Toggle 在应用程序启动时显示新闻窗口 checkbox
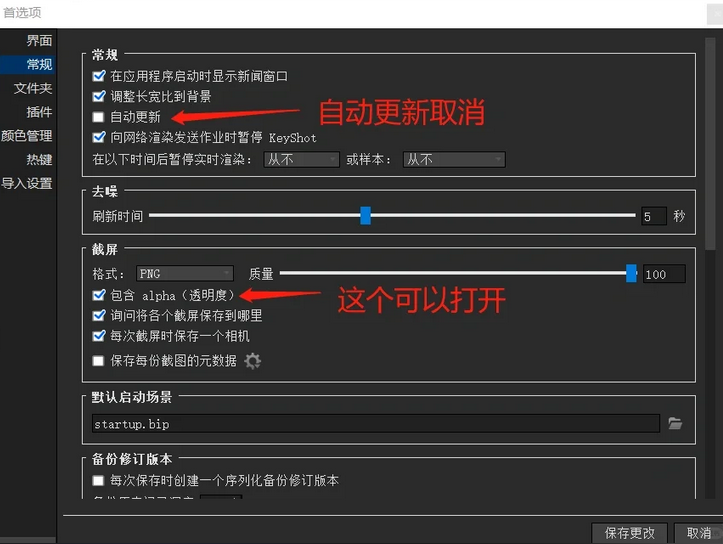 tap(99, 76)
